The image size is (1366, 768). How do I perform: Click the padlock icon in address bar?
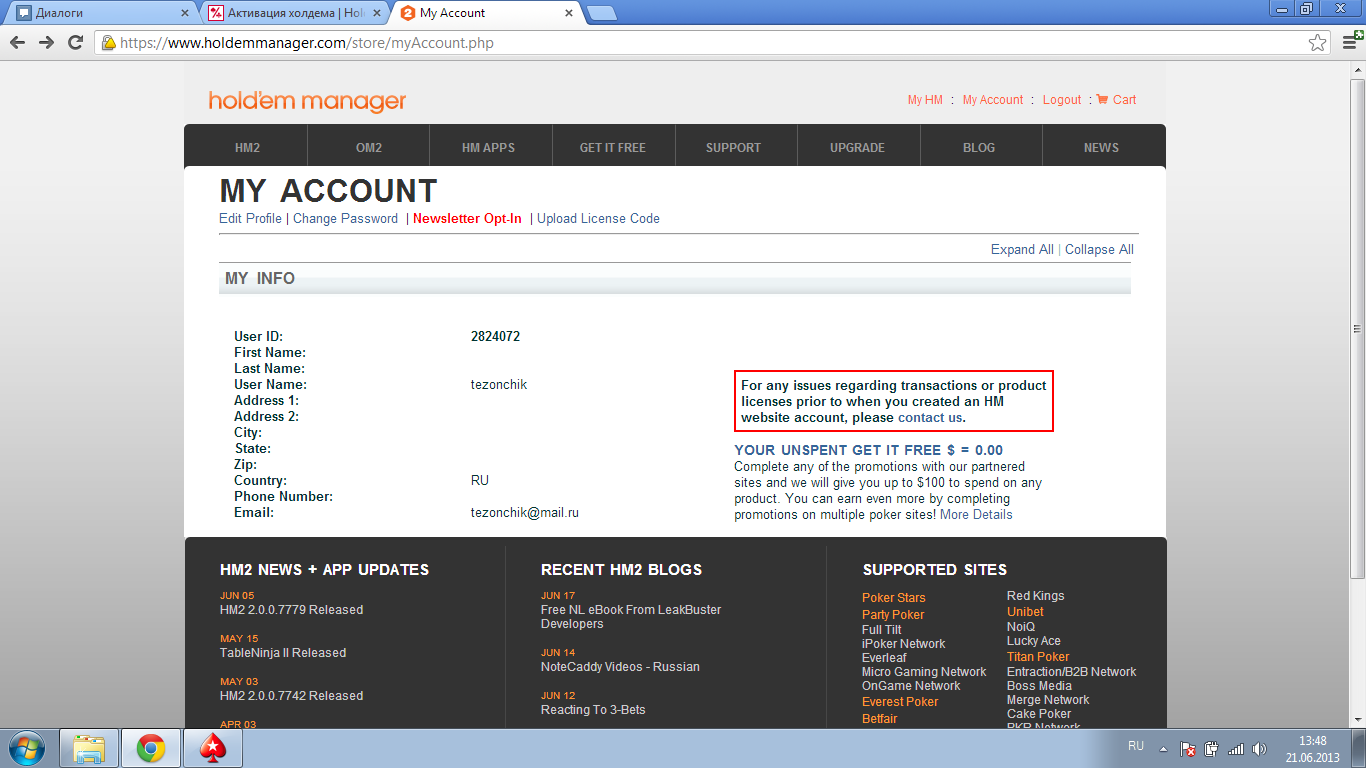108,43
